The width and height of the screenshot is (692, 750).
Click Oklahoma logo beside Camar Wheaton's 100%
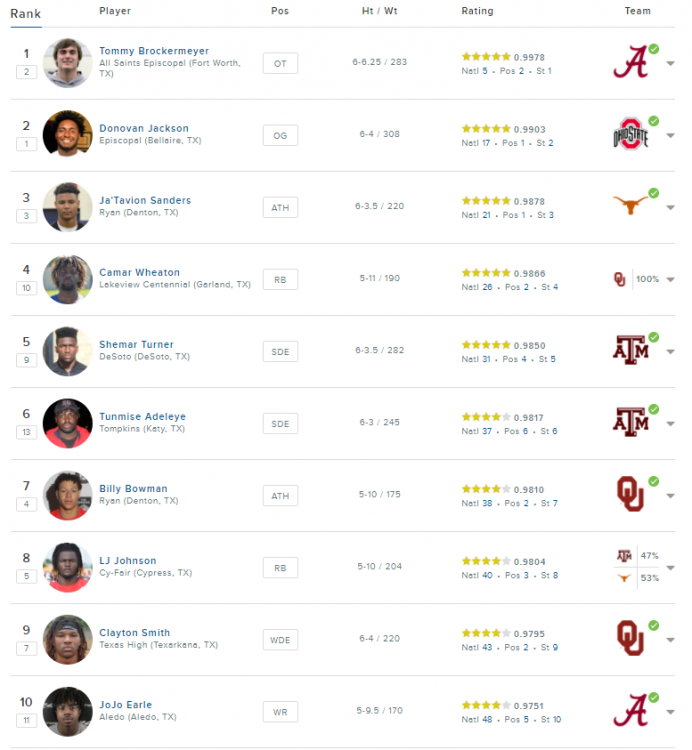point(620,279)
